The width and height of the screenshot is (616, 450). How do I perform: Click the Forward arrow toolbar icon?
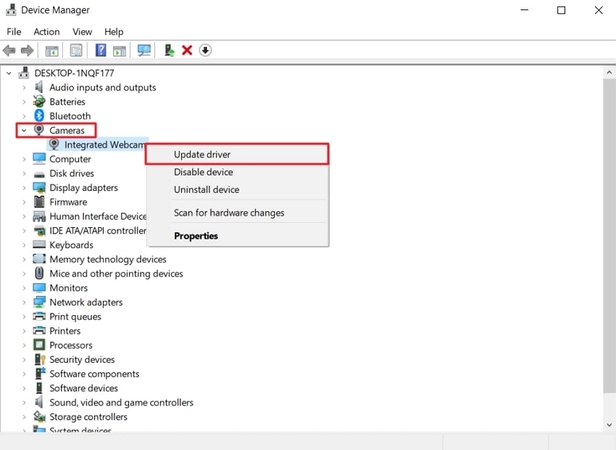[27, 50]
